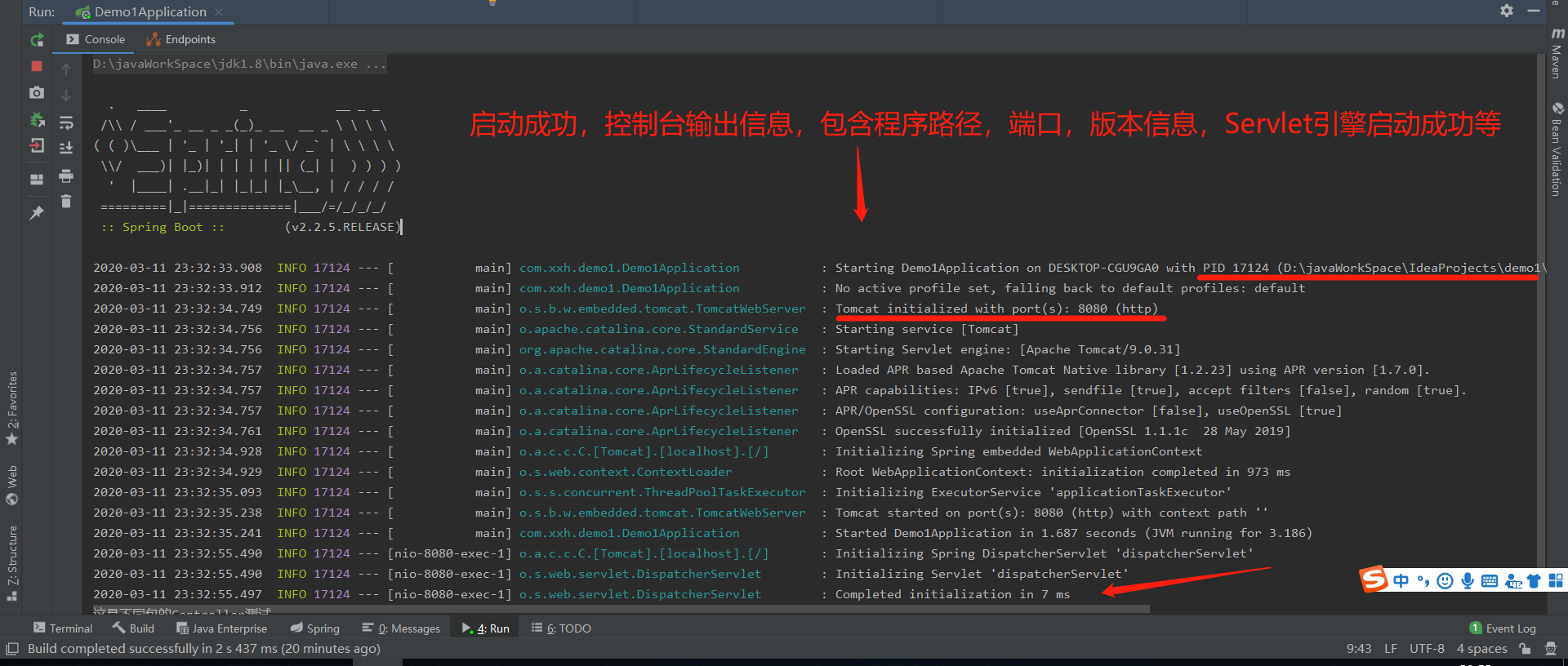
Task: Open the com.xxh.demo1.Demo1Application link in the first log line
Action: (x=630, y=268)
